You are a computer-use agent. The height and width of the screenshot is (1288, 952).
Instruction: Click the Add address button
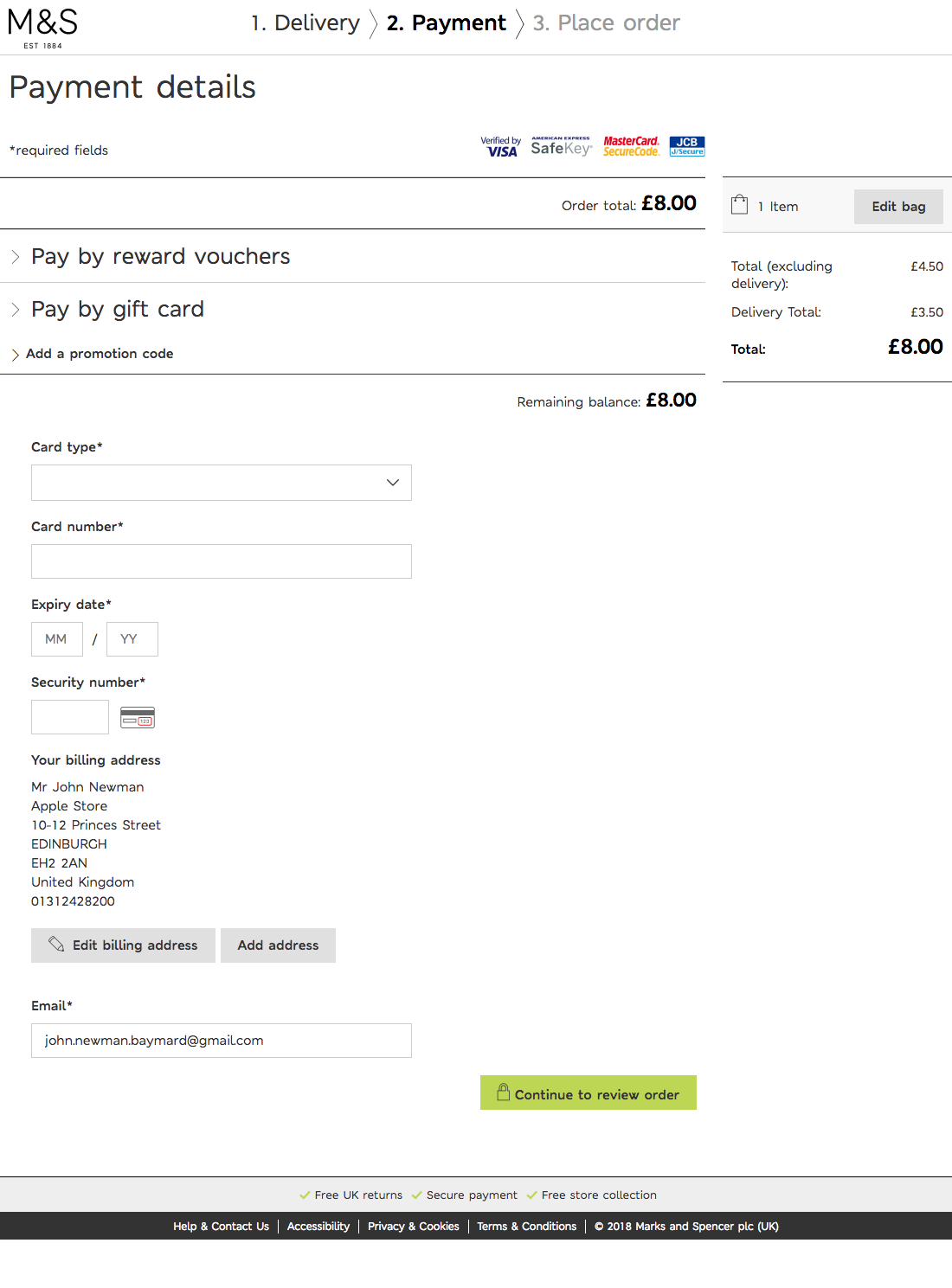tap(278, 945)
